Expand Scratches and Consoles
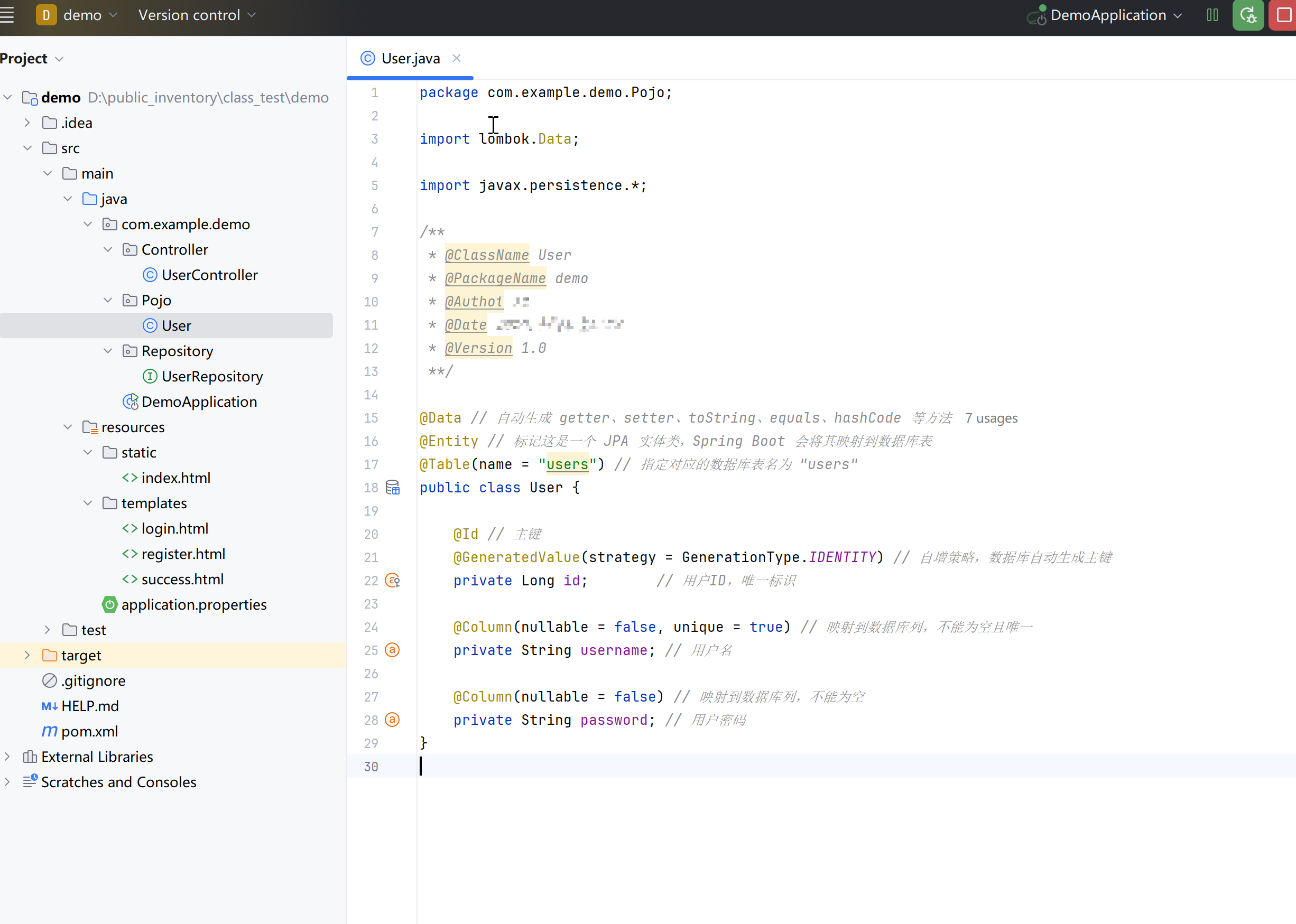The width and height of the screenshot is (1296, 924). click(x=7, y=782)
